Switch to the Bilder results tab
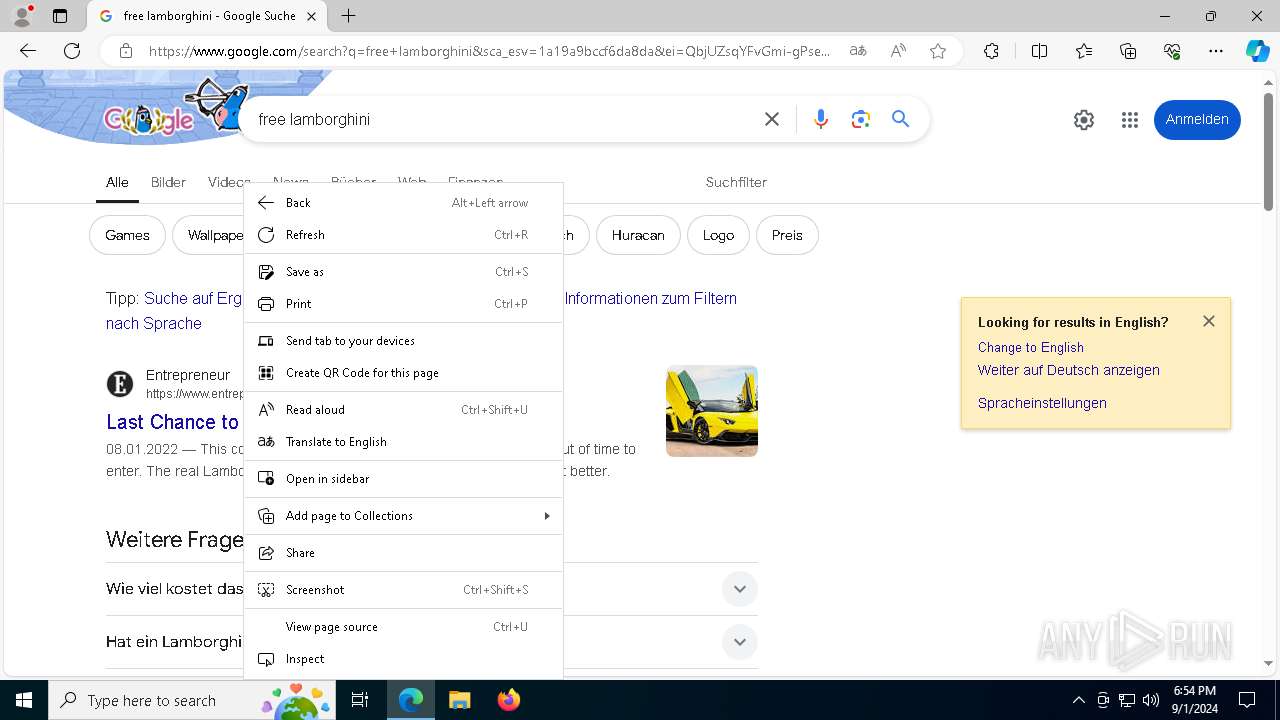The image size is (1280, 720). pyautogui.click(x=168, y=182)
